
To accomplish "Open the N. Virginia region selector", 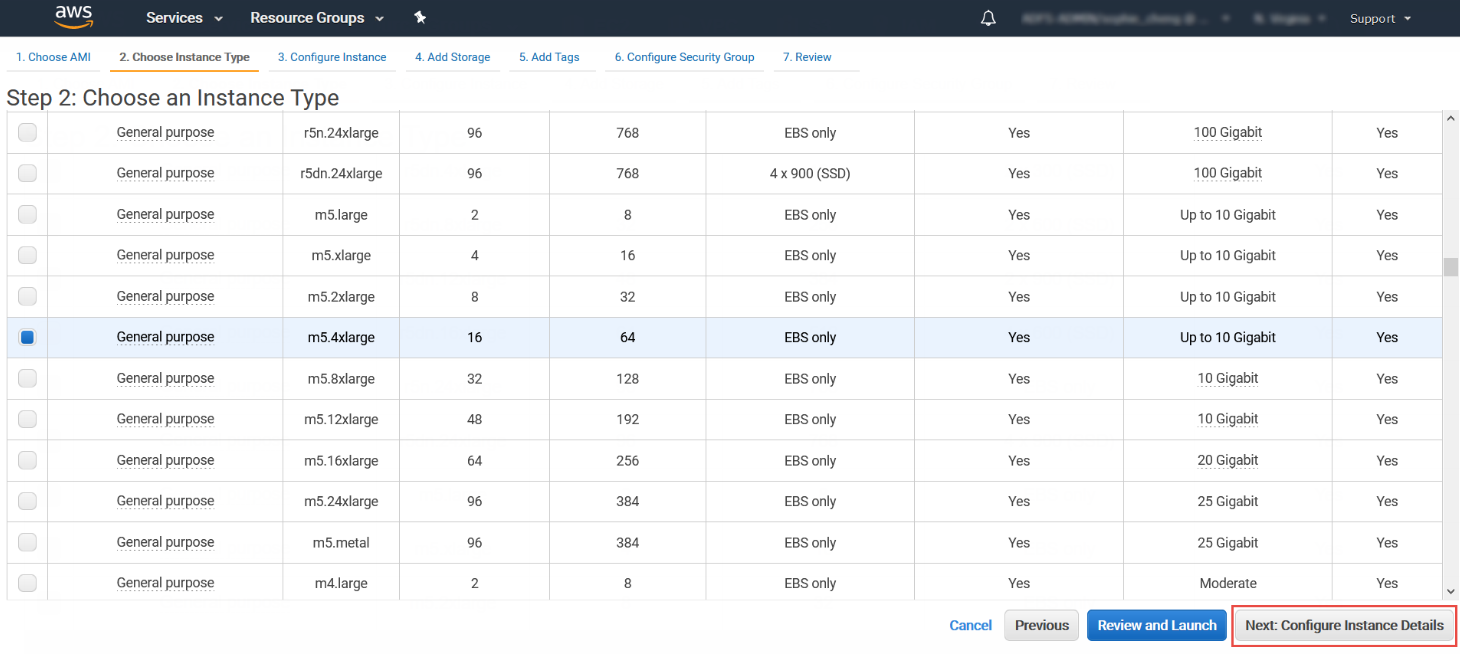I will point(1289,17).
